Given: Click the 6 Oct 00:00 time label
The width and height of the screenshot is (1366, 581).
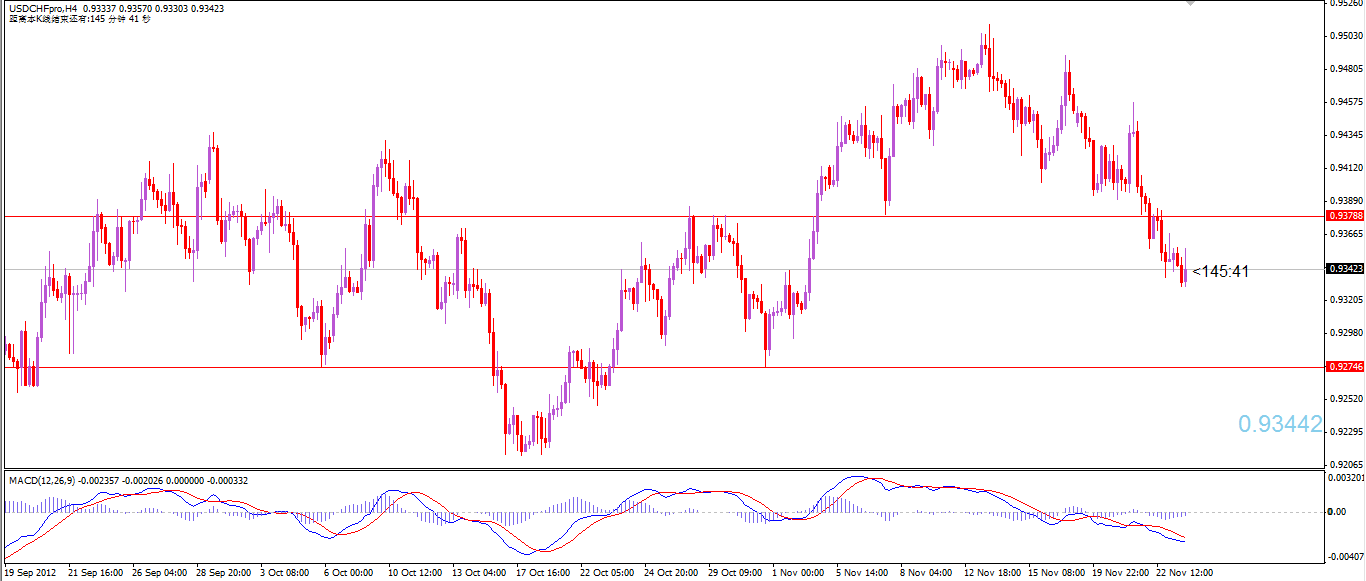Looking at the screenshot, I should [x=349, y=573].
